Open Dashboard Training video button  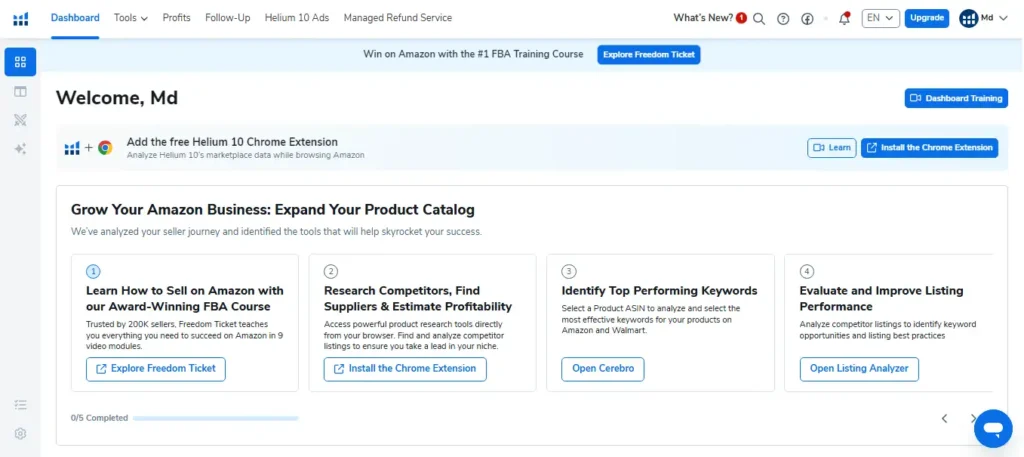point(956,99)
